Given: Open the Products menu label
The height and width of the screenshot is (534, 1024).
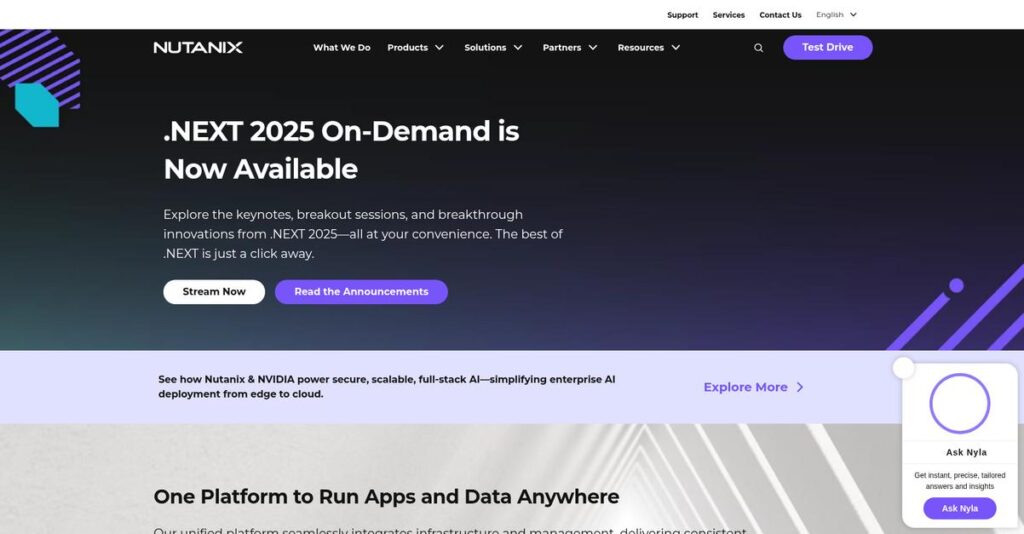Looking at the screenshot, I should (x=408, y=48).
